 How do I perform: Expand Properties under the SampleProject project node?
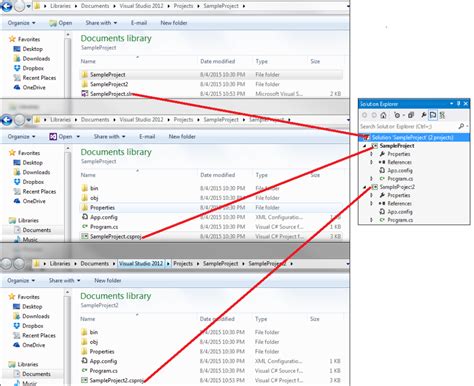[371, 154]
